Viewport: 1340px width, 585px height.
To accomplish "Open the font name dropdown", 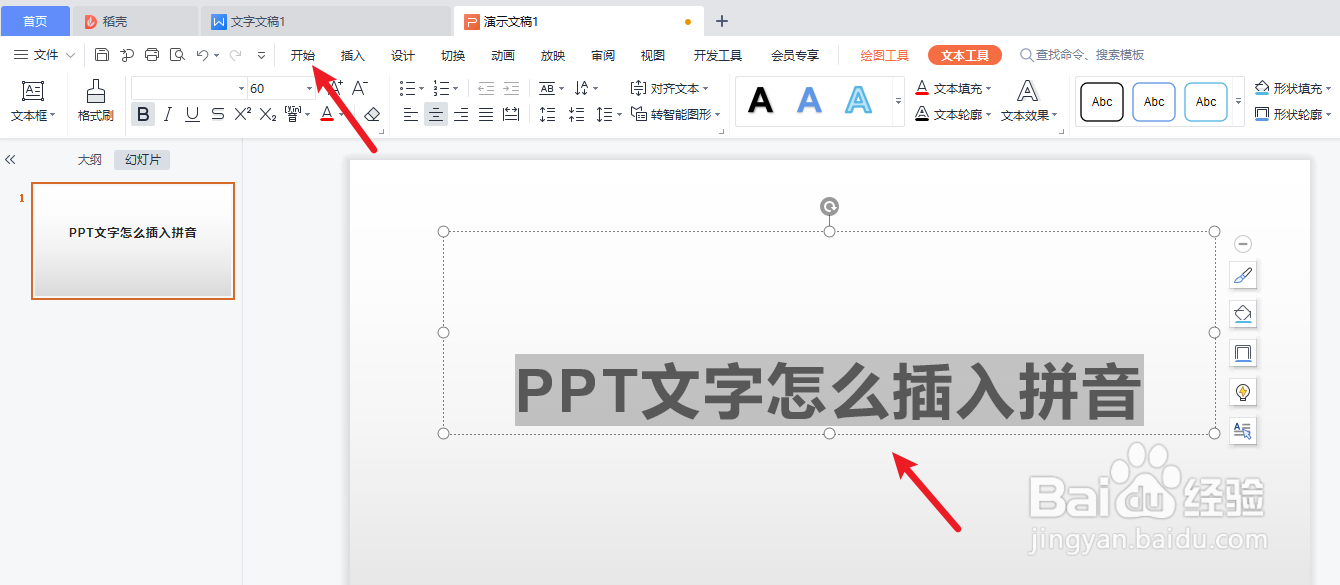I will (241, 89).
